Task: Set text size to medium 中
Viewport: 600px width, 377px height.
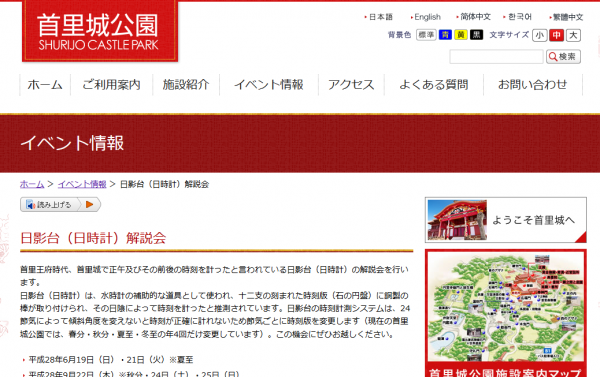Action: [x=556, y=35]
